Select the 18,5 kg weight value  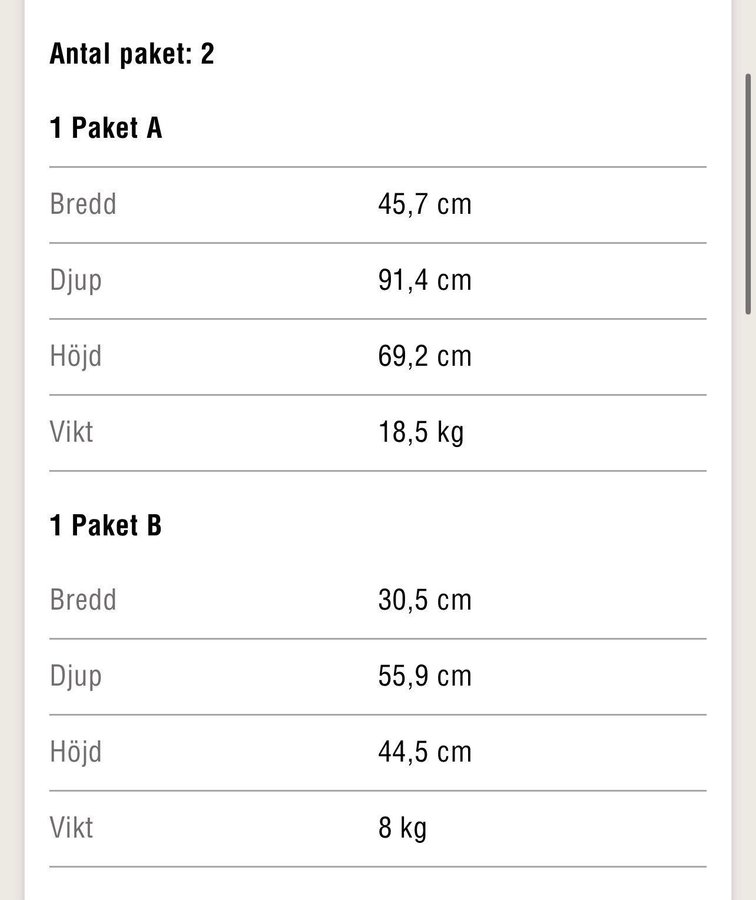421,432
